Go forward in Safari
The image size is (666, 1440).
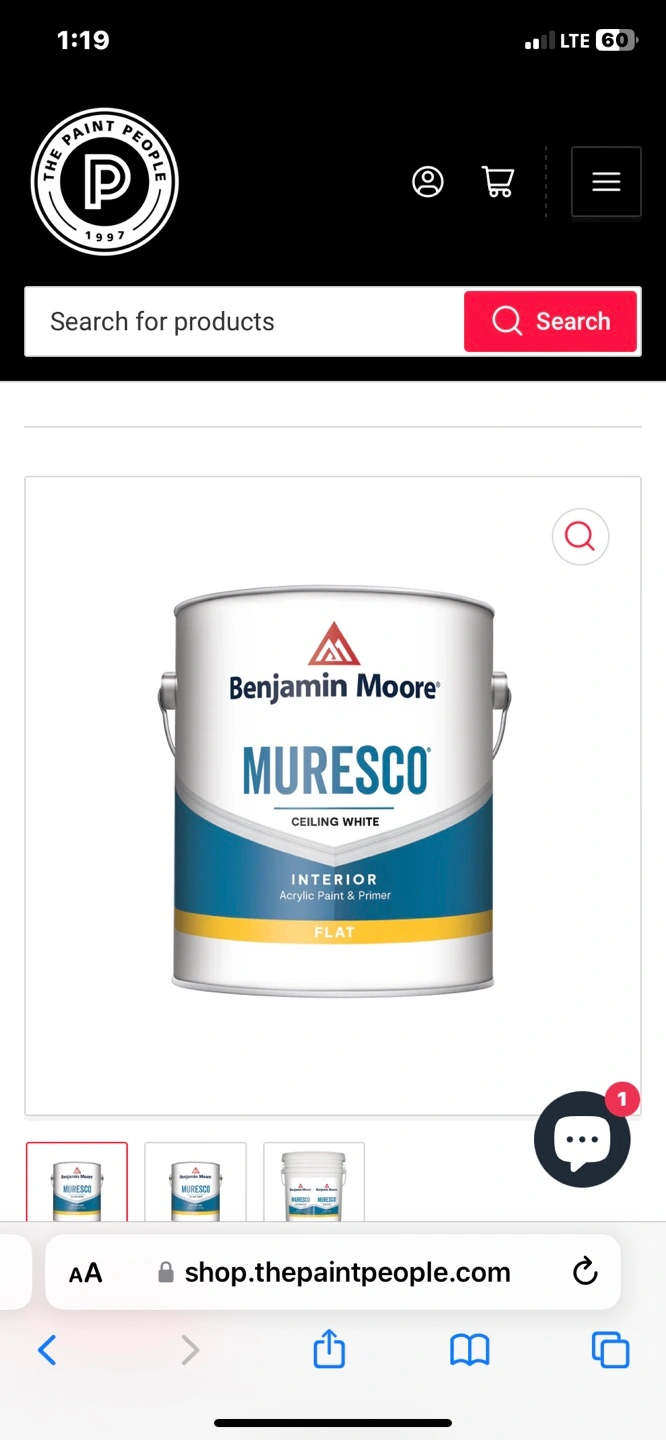190,1351
